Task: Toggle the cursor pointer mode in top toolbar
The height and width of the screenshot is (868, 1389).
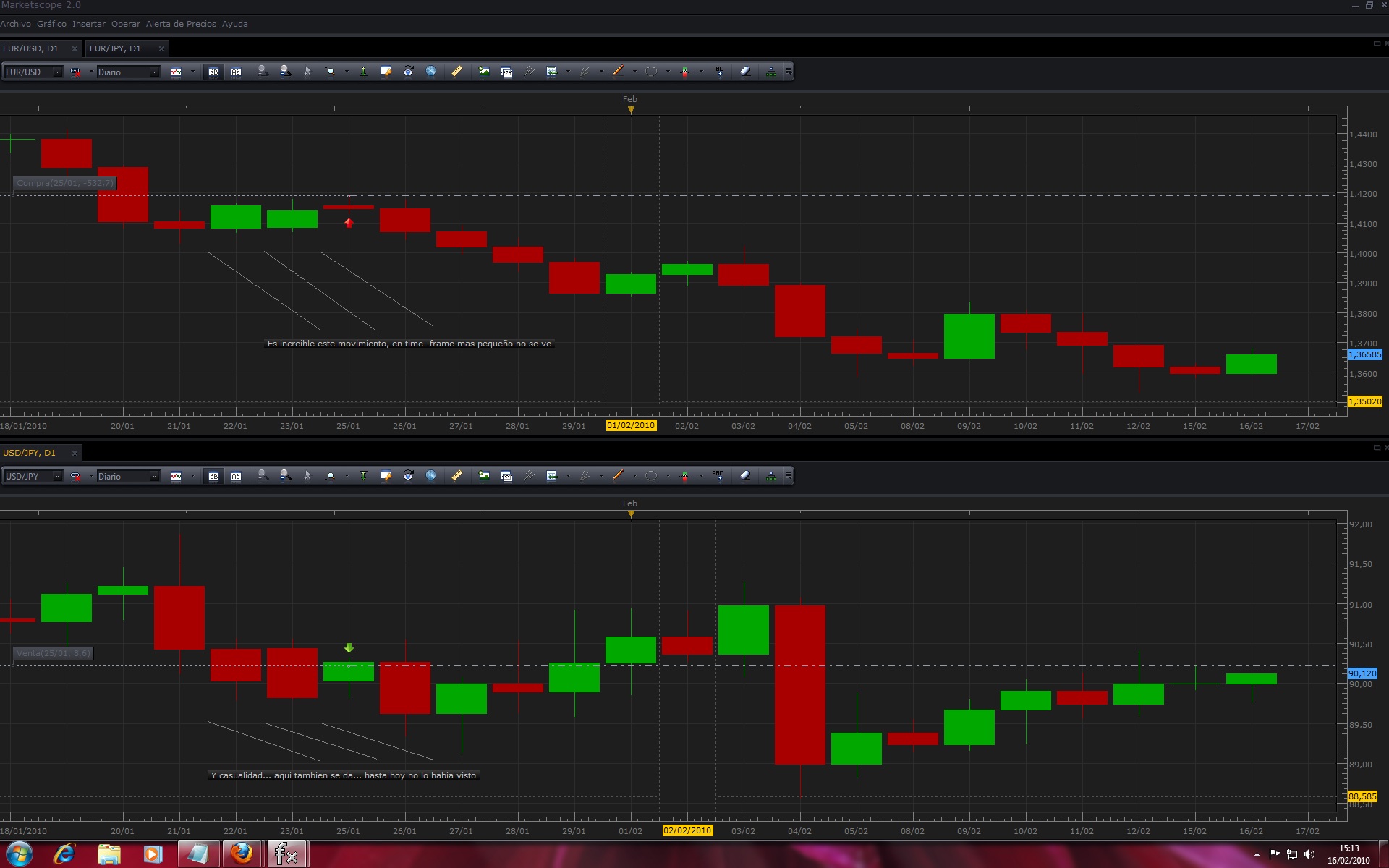Action: (x=307, y=72)
